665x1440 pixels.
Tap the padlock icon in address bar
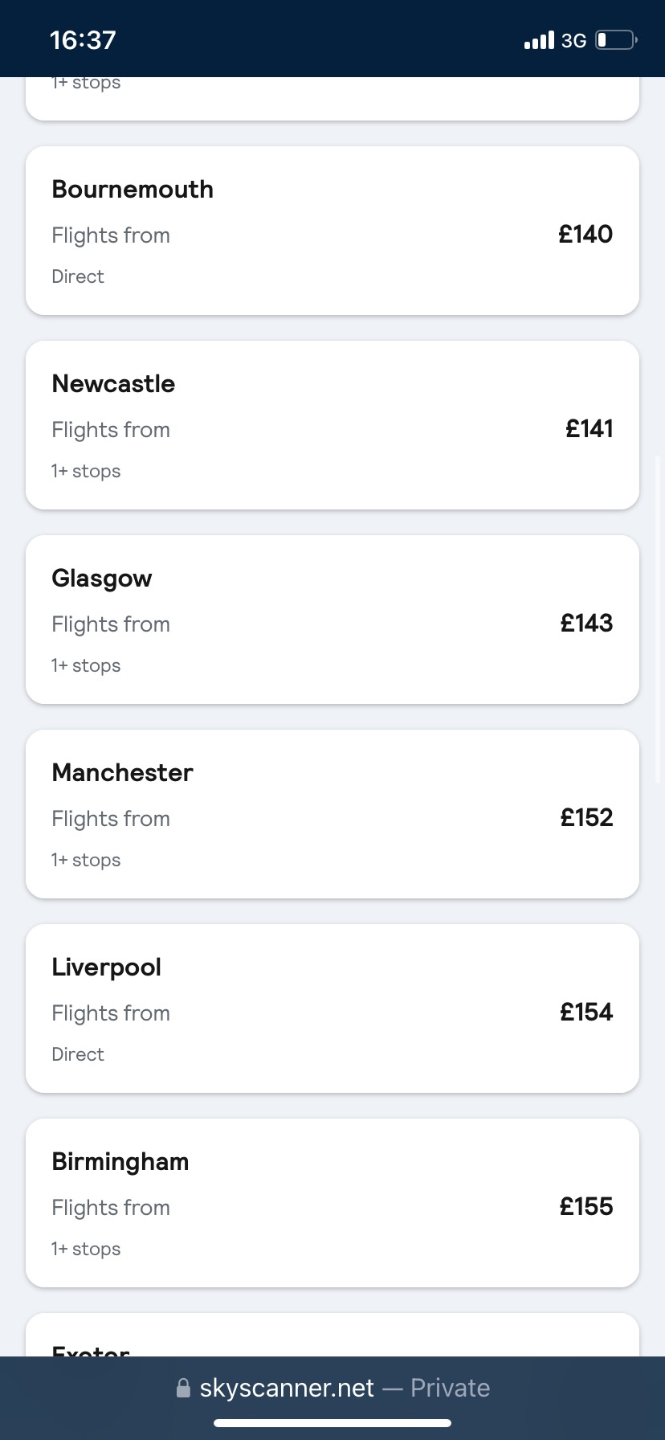coord(183,1389)
